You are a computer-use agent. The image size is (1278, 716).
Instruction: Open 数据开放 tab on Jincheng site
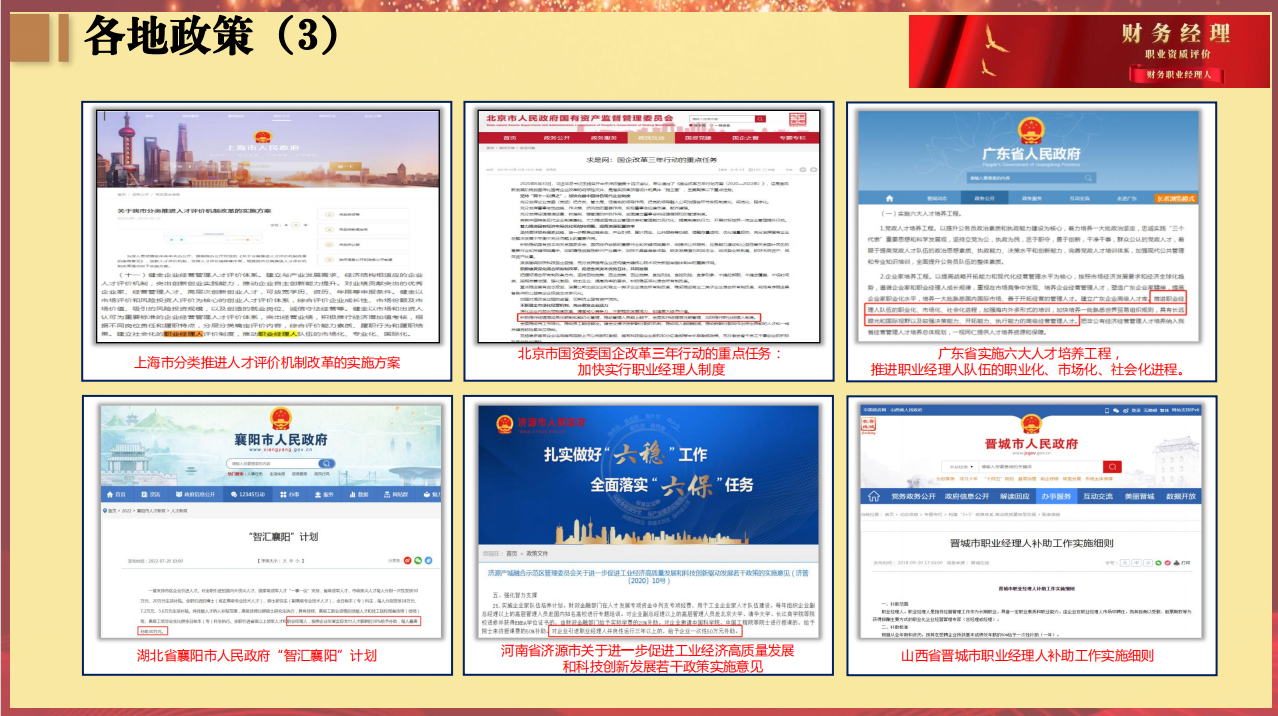click(x=1181, y=497)
